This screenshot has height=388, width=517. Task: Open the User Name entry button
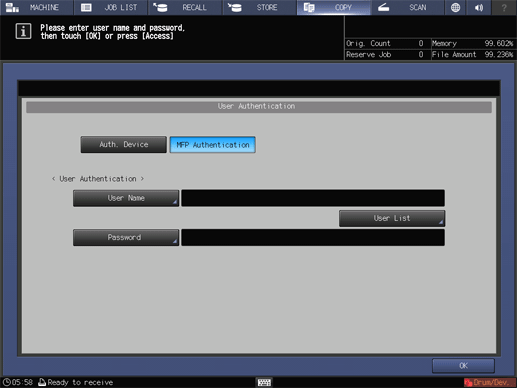pos(126,198)
